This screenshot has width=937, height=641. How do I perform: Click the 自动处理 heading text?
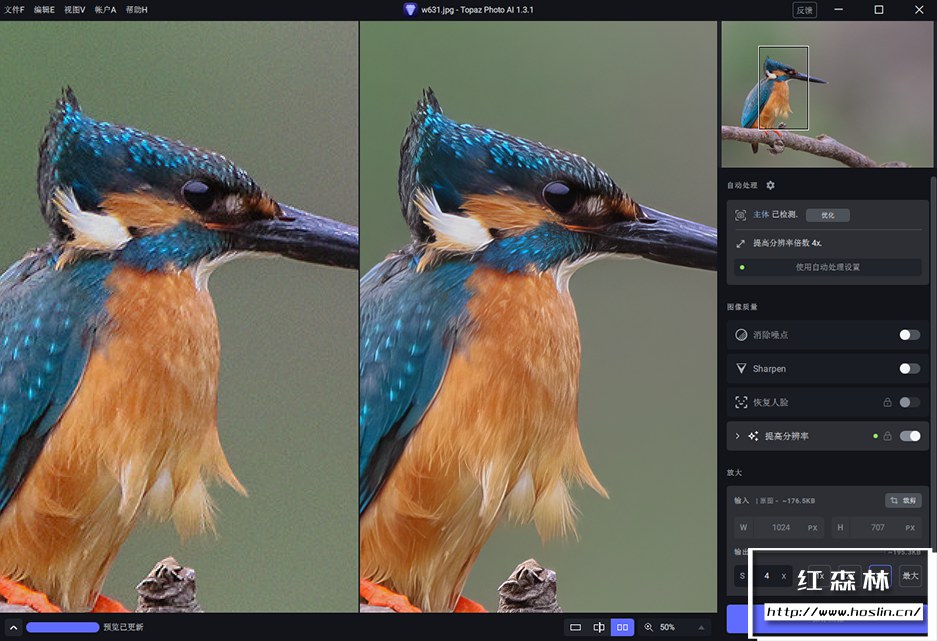(742, 185)
